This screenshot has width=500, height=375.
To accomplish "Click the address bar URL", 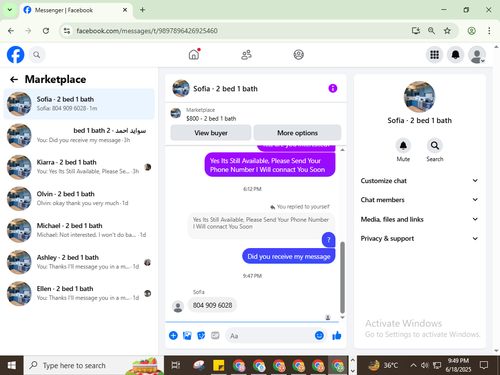I will point(147,31).
